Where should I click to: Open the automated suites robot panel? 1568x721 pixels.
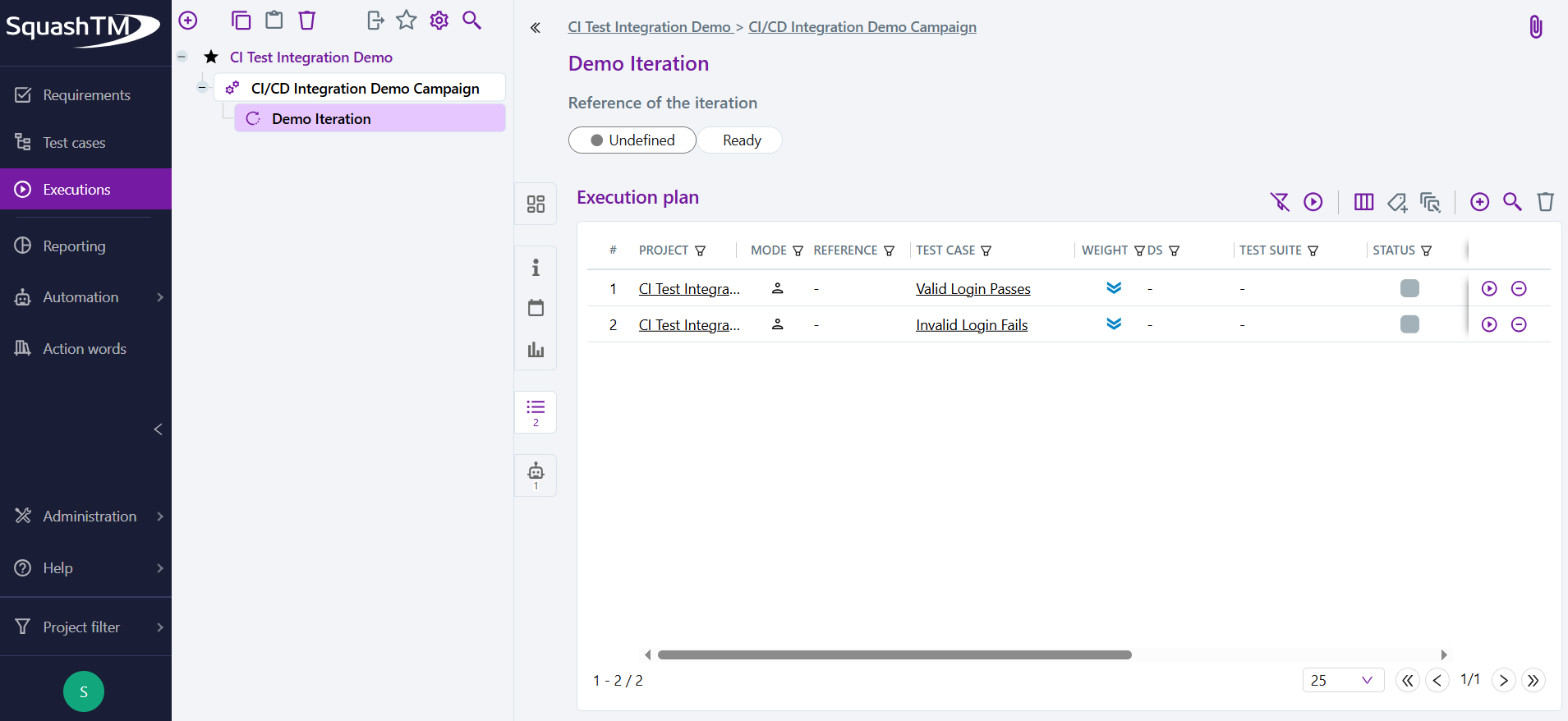536,475
